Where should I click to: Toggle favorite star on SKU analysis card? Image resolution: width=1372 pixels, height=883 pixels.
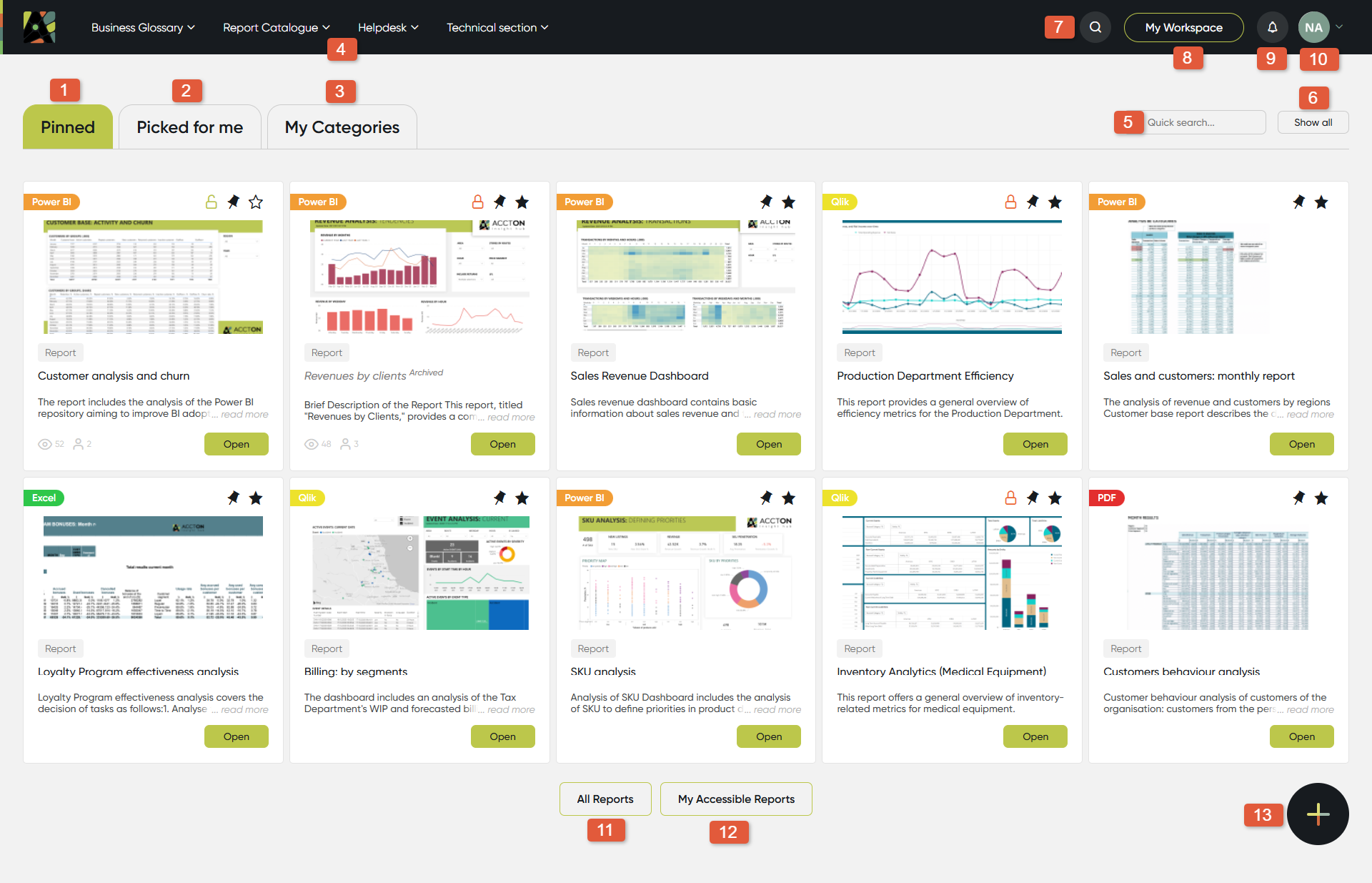788,498
